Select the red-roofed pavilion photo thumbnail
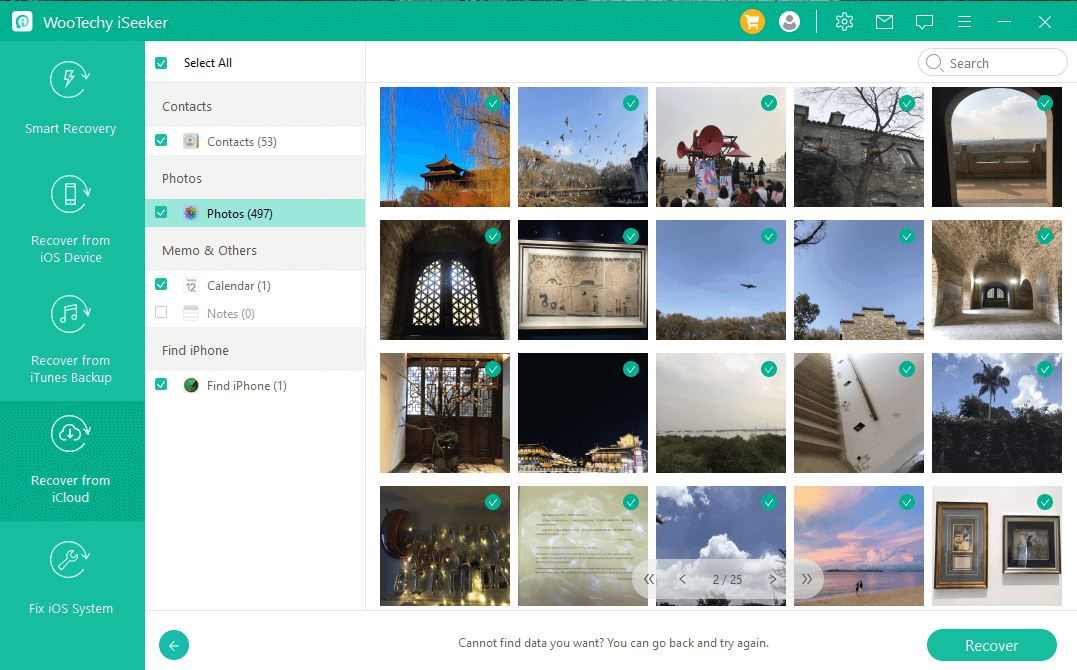Image resolution: width=1077 pixels, height=670 pixels. click(444, 147)
